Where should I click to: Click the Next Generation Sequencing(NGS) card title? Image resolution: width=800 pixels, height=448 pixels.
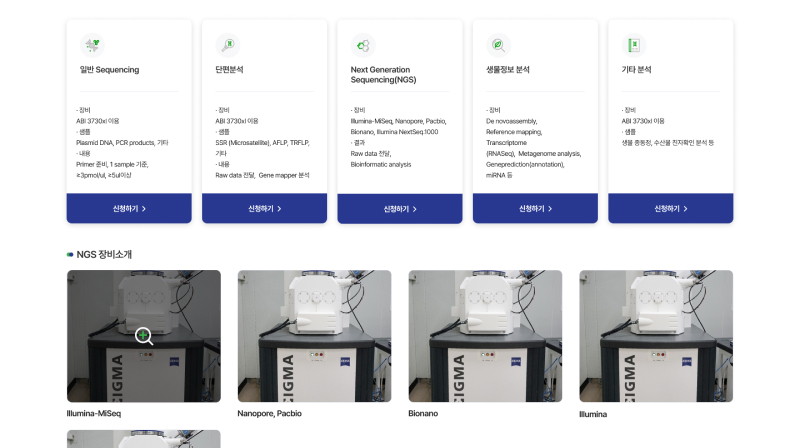tap(384, 74)
